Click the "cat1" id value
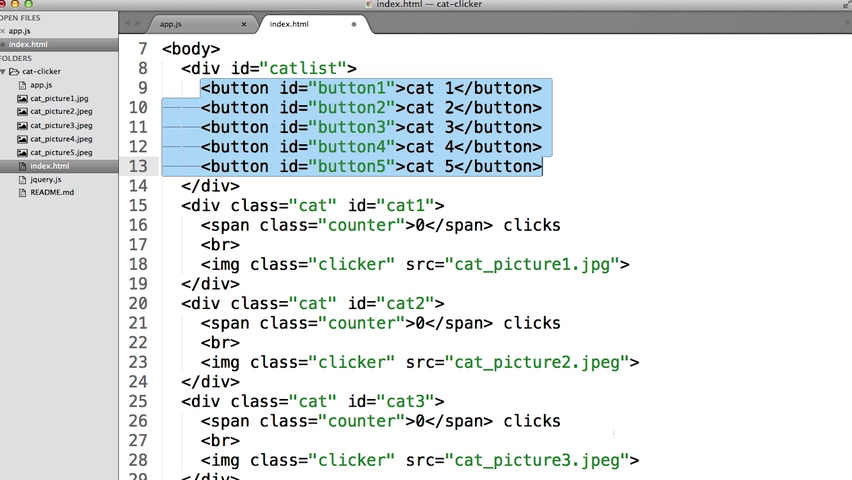This screenshot has width=852, height=480. tap(405, 205)
